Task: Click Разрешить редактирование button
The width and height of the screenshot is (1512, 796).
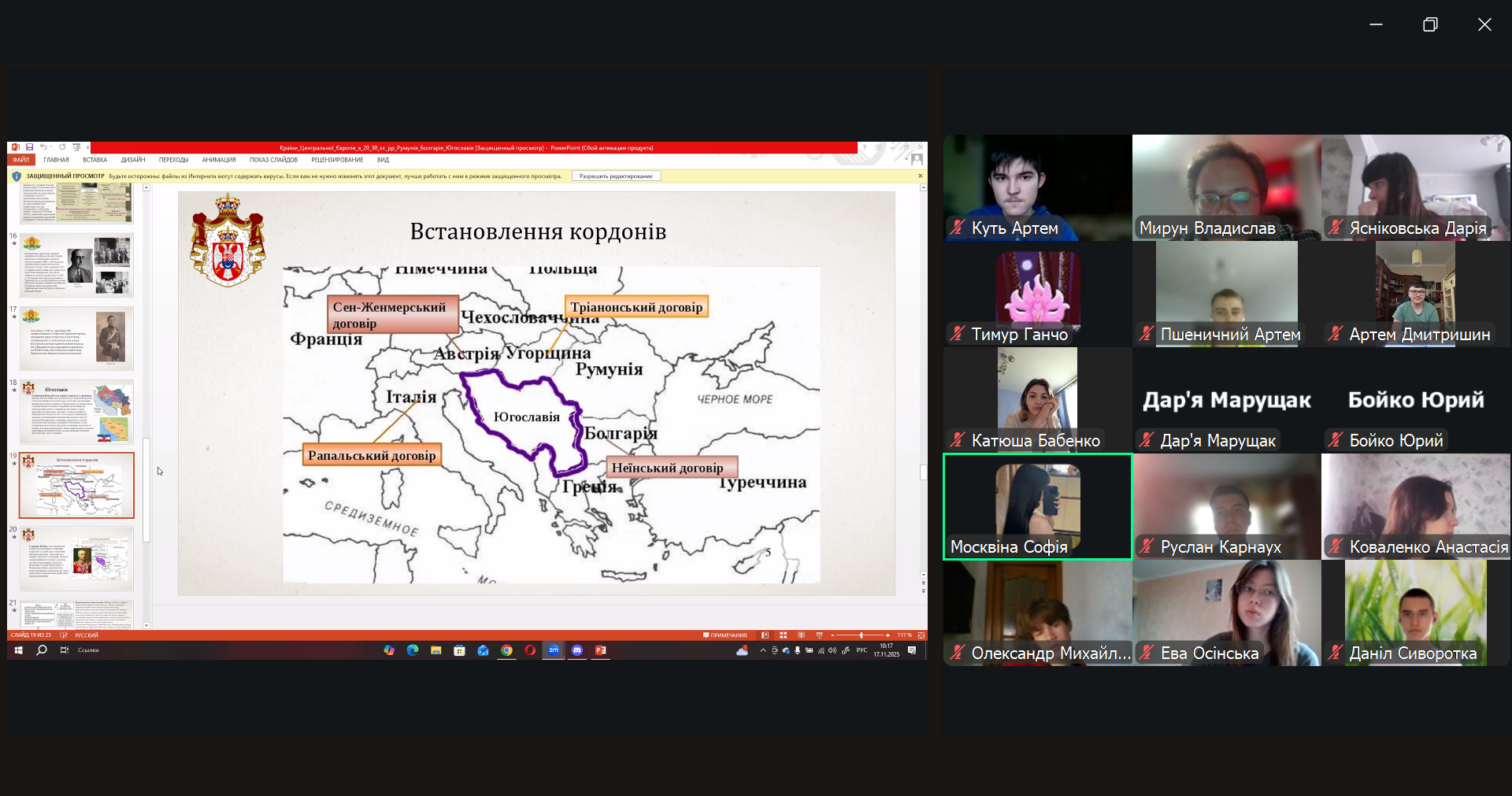Action: coord(616,176)
